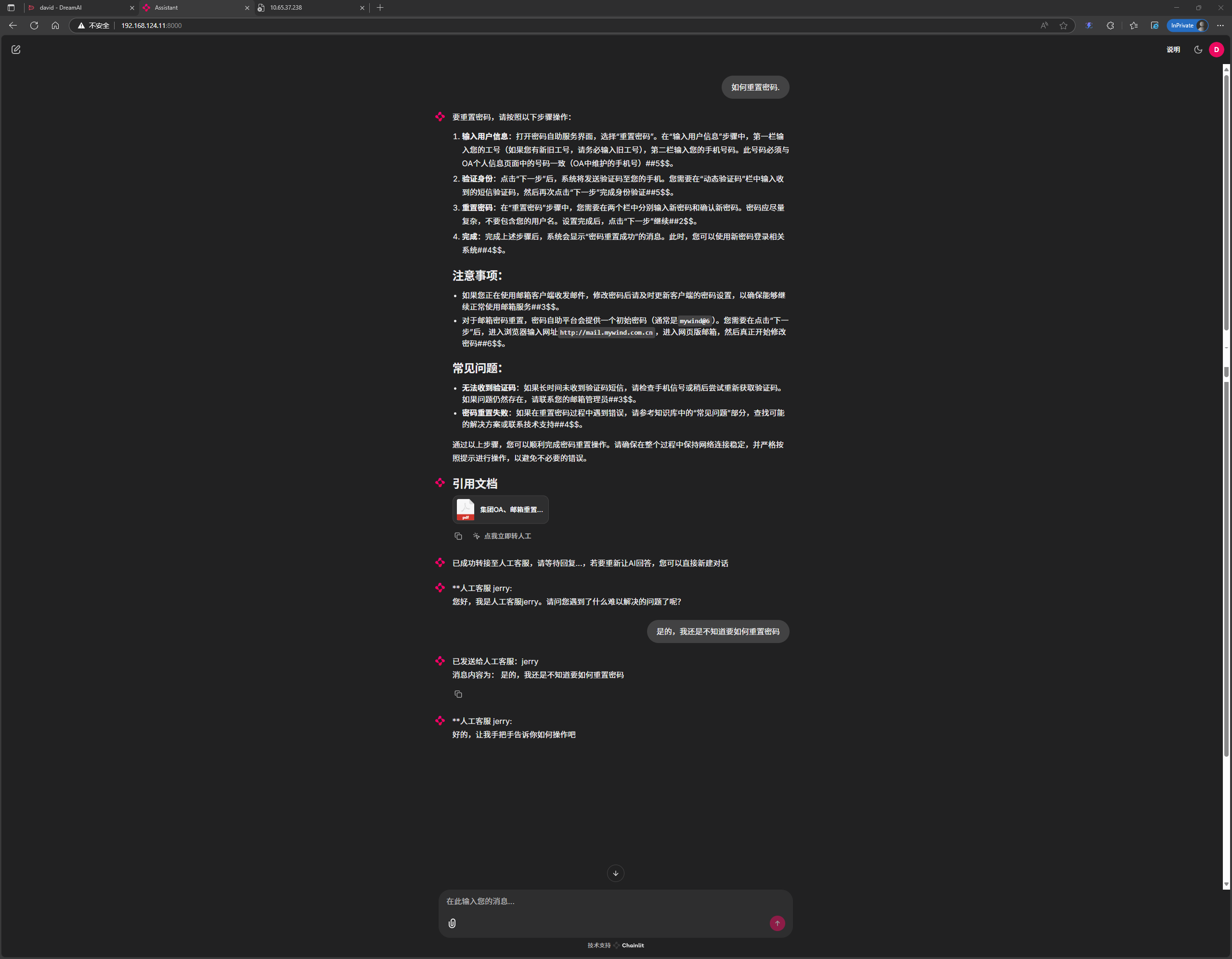Click the page vertical scrollbar thumb

(1226, 203)
